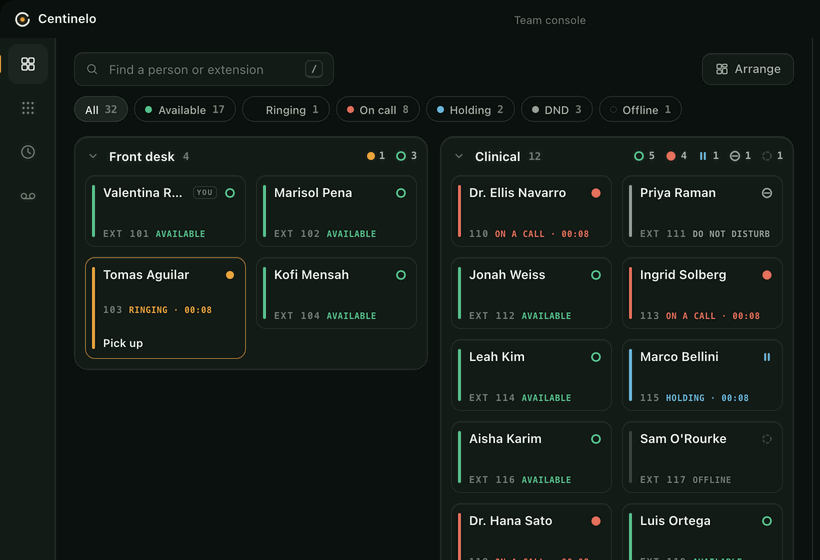Click EXT 117 OFFLINE status text

coord(686,479)
